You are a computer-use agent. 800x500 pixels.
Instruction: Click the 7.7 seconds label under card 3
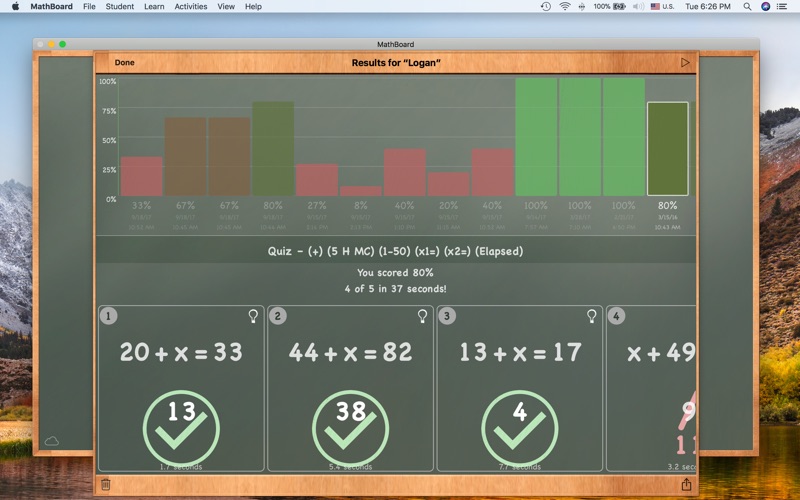(520, 467)
